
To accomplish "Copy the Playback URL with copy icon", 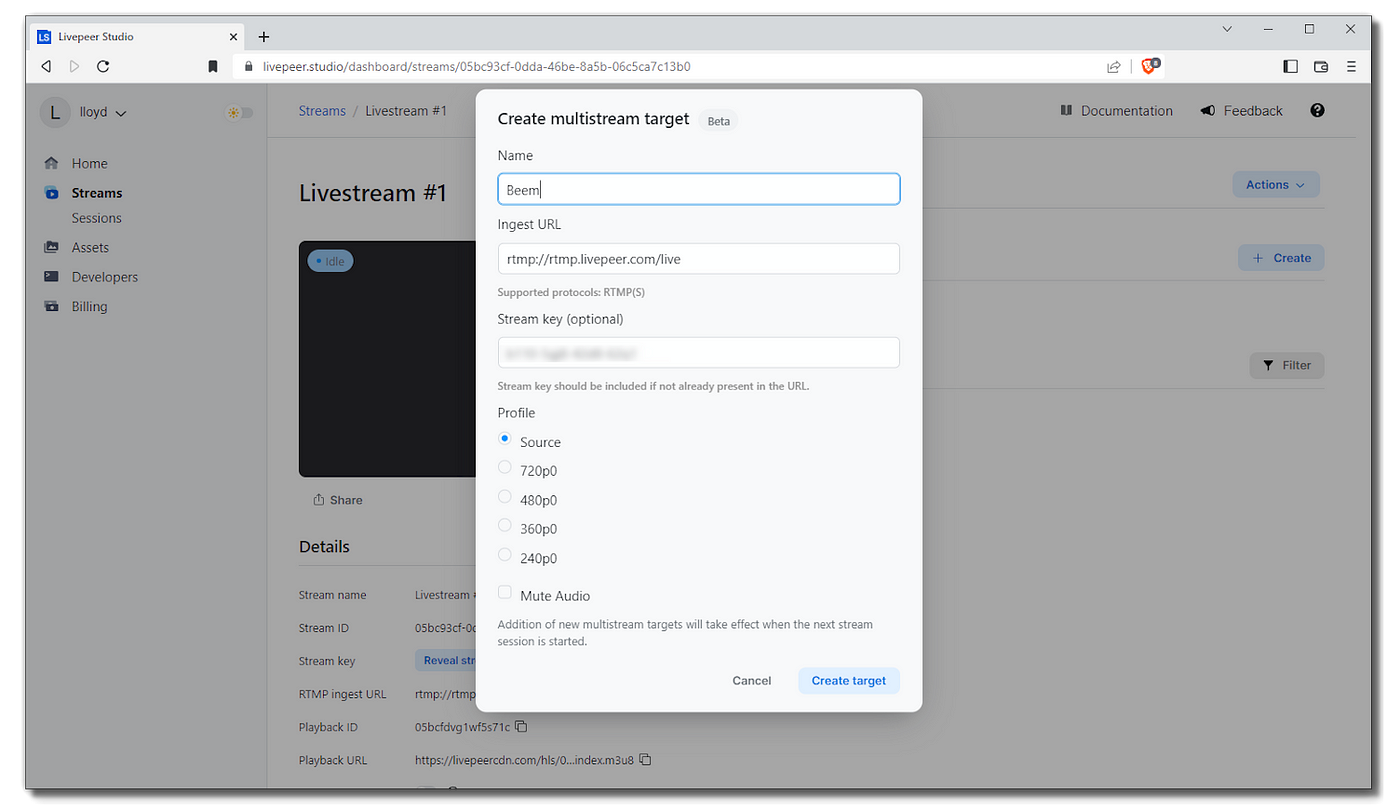I will click(645, 760).
